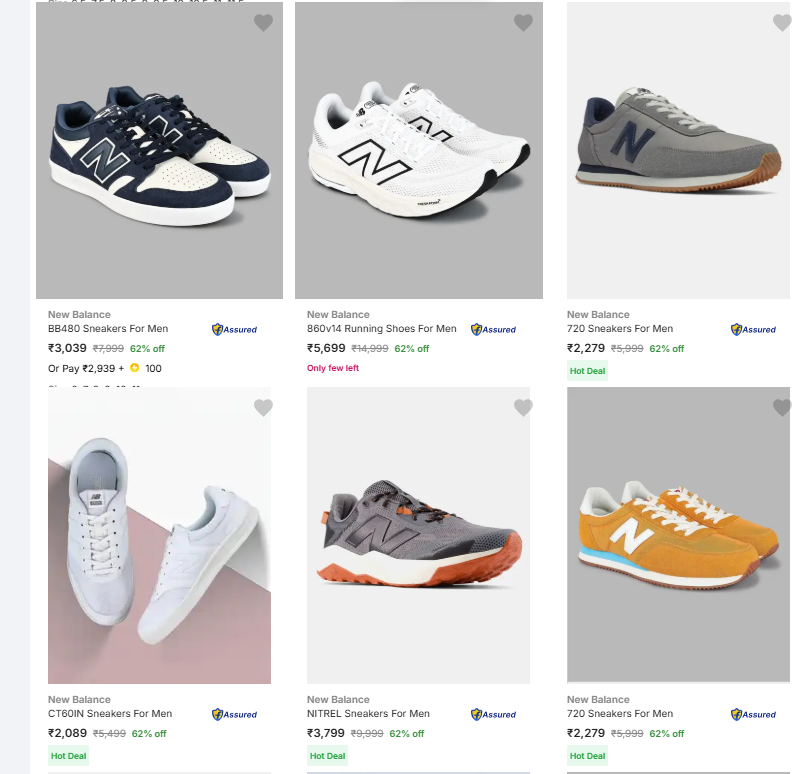
Task: Open BB480 Sneakers For Men link
Action: pos(108,329)
